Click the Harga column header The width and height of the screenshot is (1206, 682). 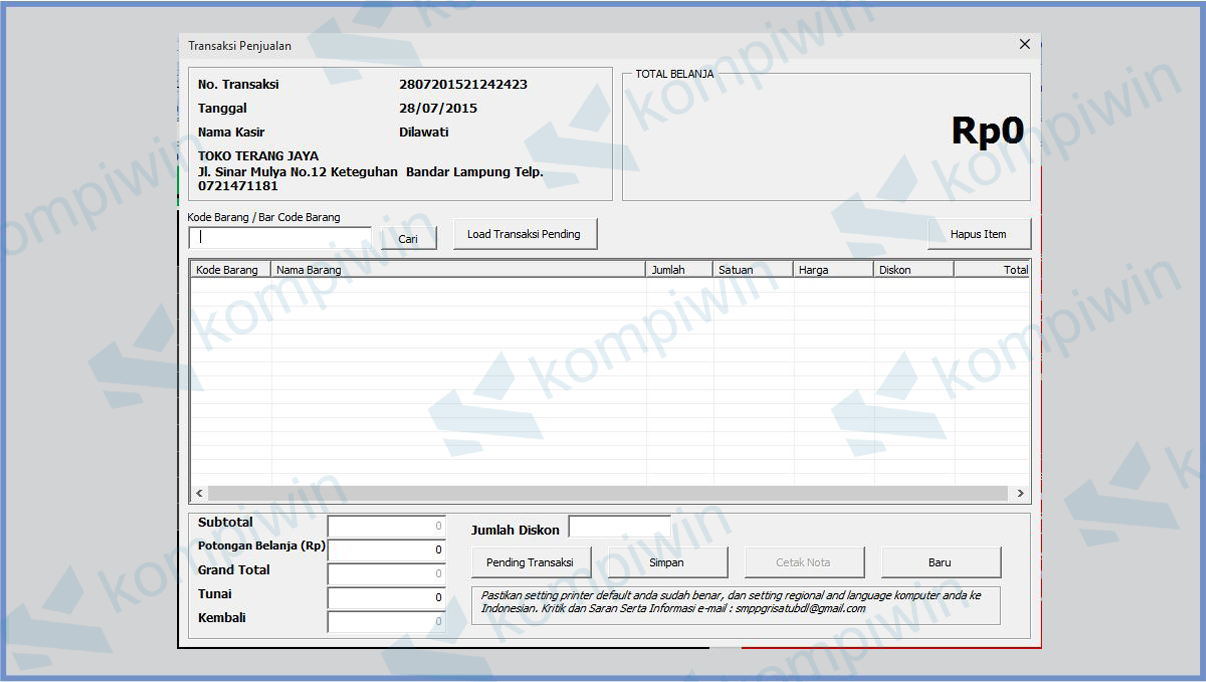tap(832, 270)
